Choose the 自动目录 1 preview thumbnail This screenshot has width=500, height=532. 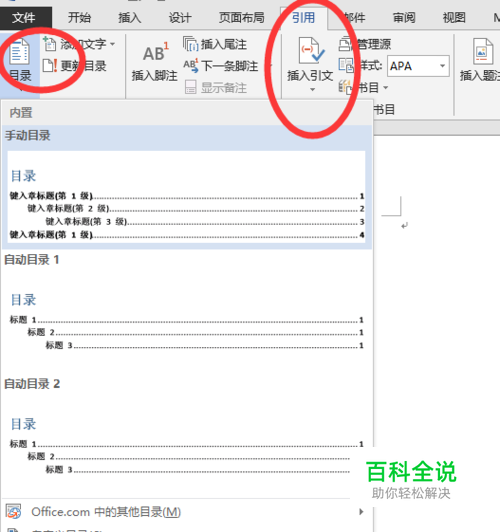186,321
